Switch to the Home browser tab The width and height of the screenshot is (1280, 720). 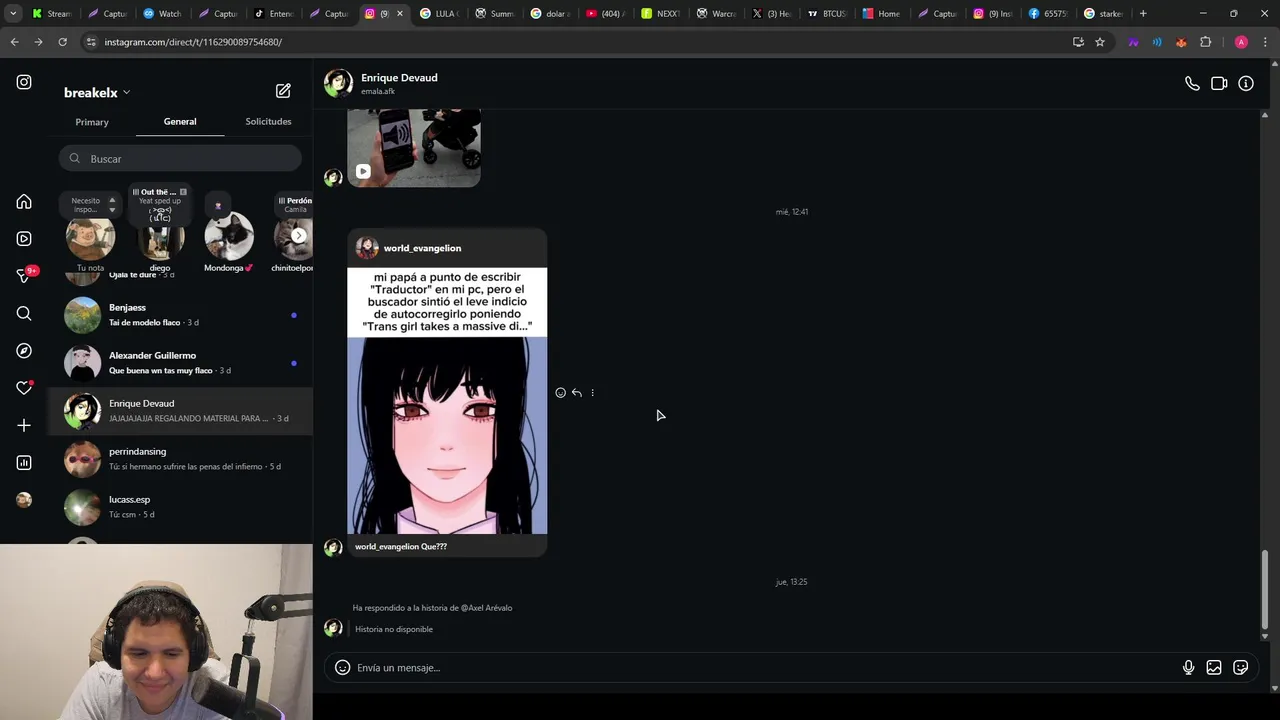pos(882,14)
